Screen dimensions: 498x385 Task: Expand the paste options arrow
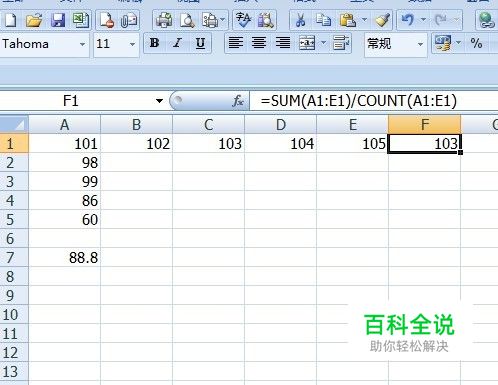[x=365, y=20]
